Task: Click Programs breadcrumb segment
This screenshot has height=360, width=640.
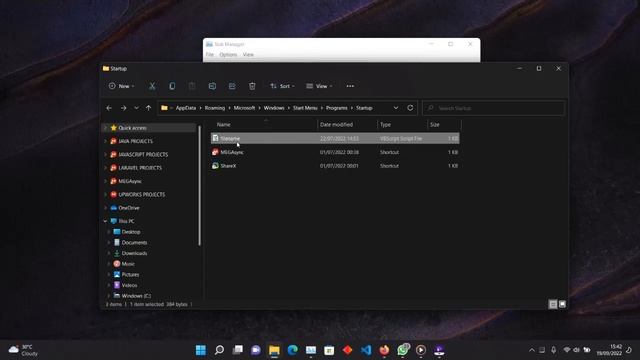Action: (x=336, y=108)
